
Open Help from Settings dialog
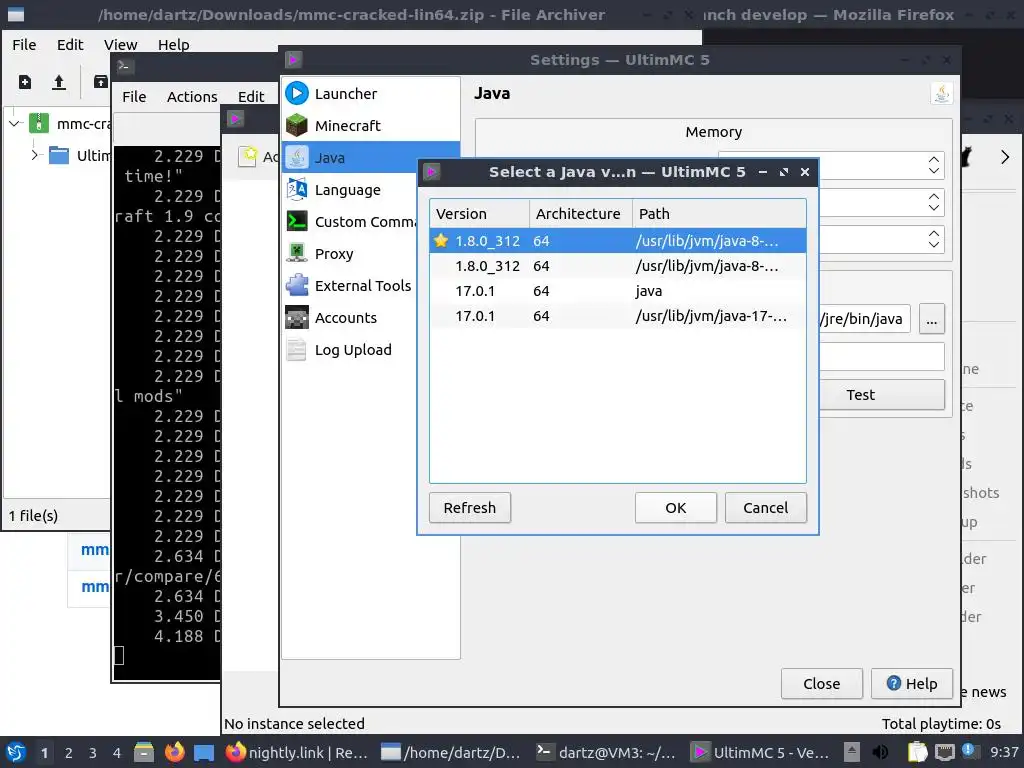912,684
